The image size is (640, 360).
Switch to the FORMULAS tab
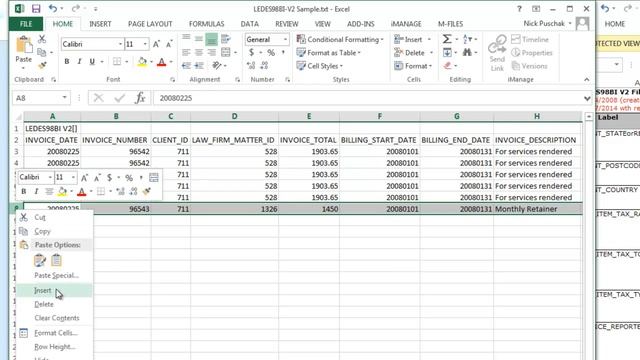pos(207,24)
